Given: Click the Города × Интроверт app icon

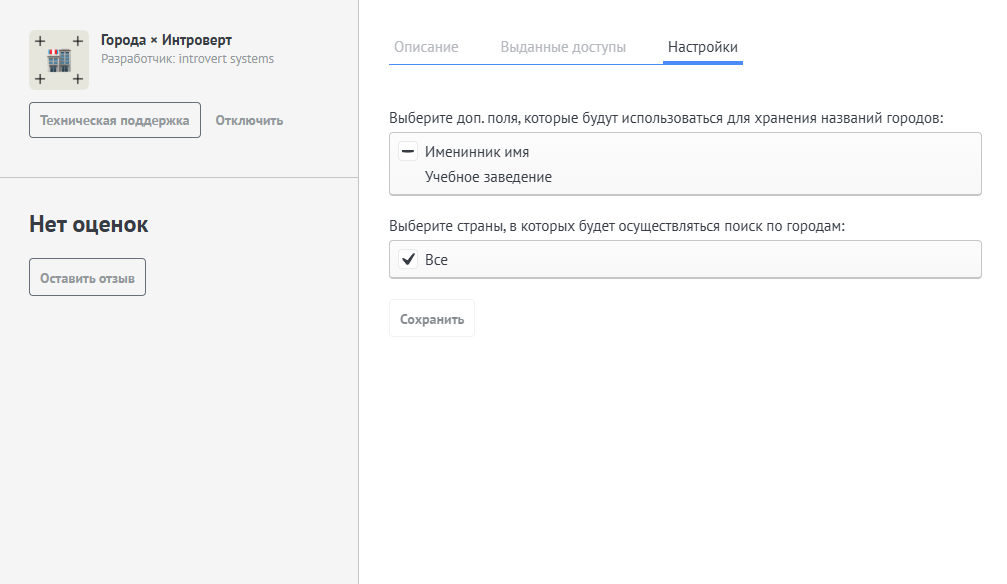Looking at the screenshot, I should point(59,60).
